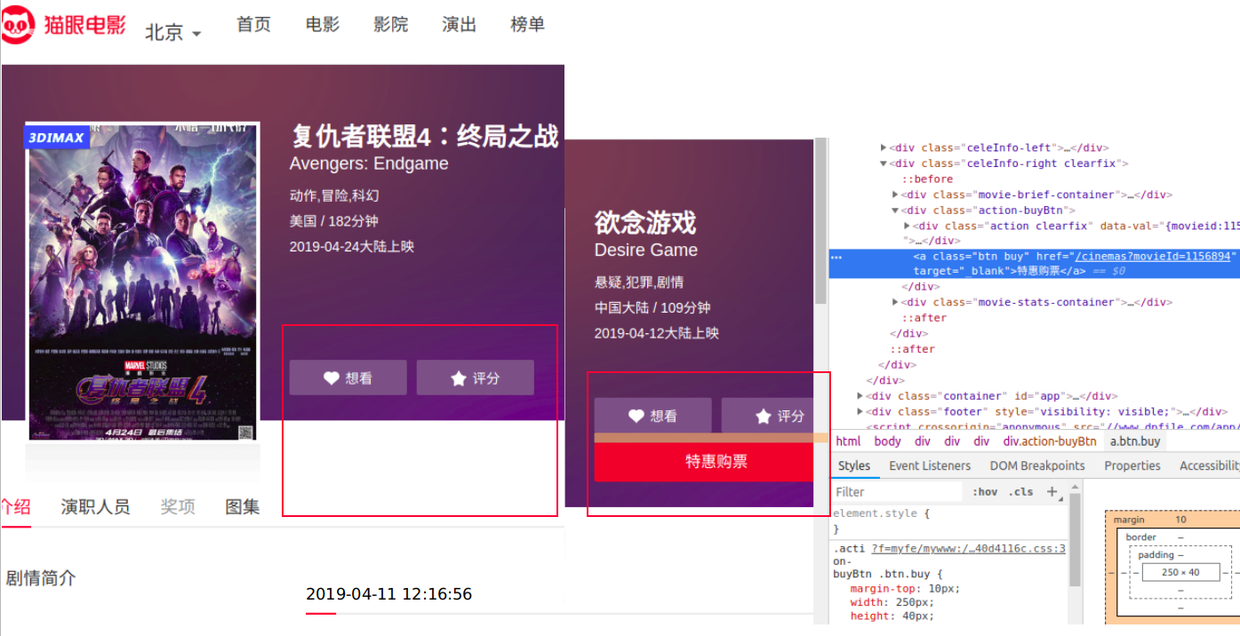
Task: Click the Avengers Endgame movie poster
Action: pyautogui.click(x=142, y=281)
